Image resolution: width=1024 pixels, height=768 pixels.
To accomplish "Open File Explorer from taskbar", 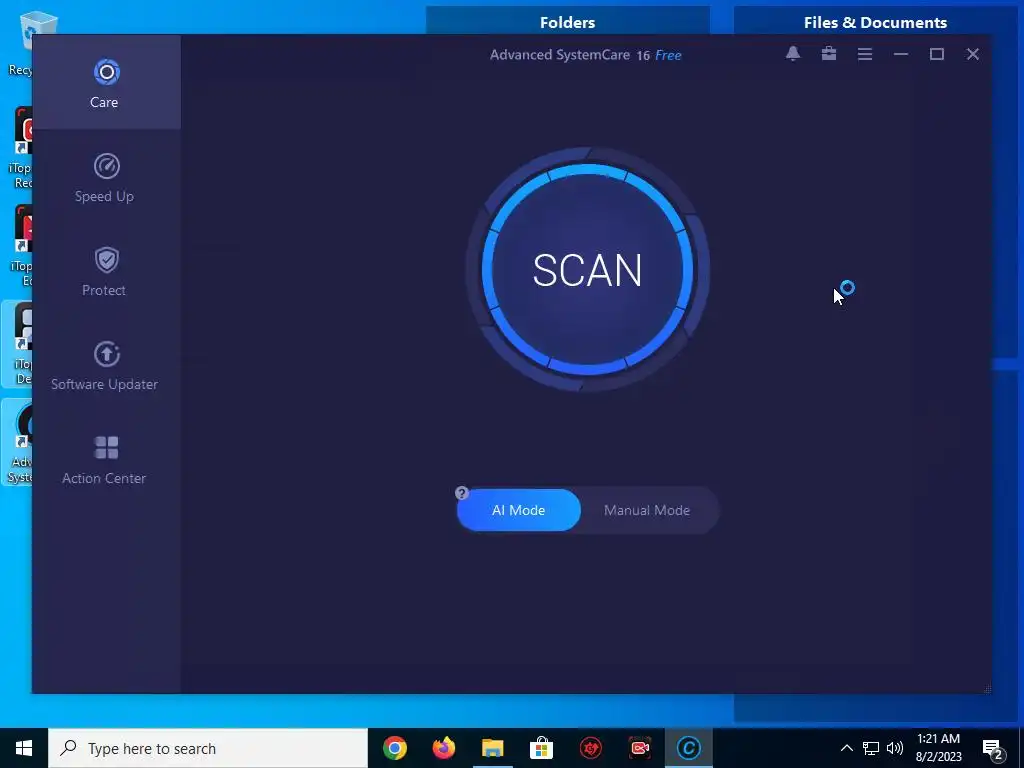I will 492,748.
